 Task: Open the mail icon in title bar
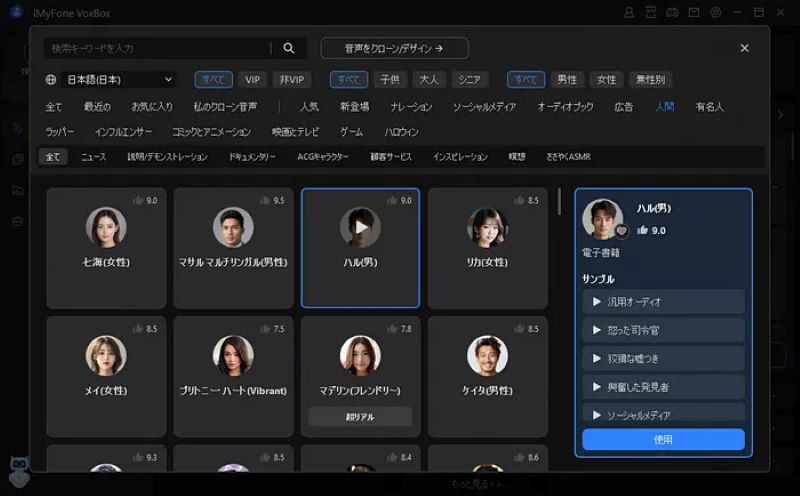694,13
